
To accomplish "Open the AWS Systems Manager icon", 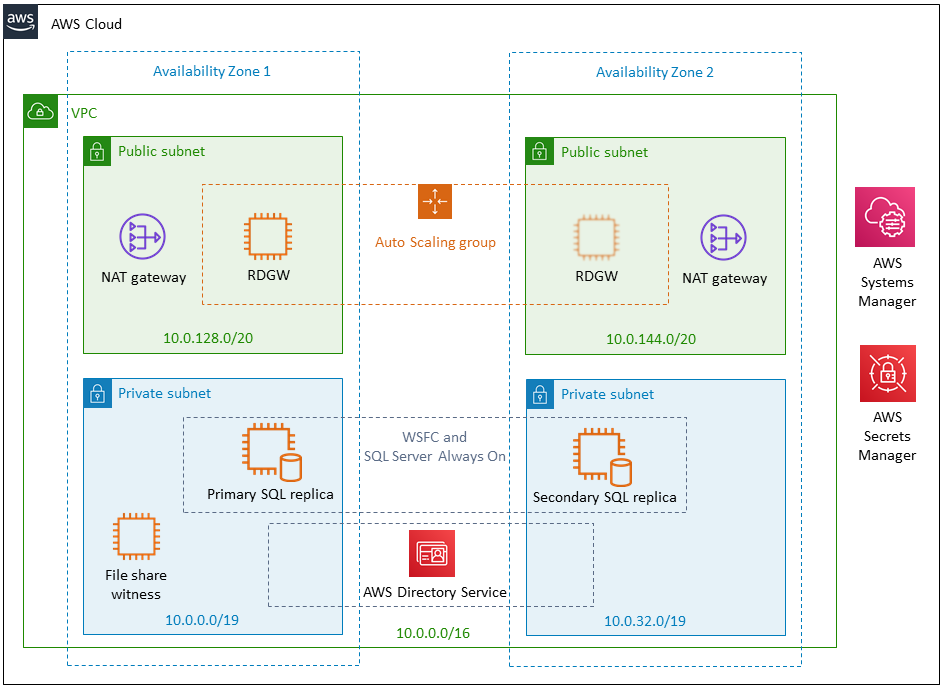I will pos(886,217).
